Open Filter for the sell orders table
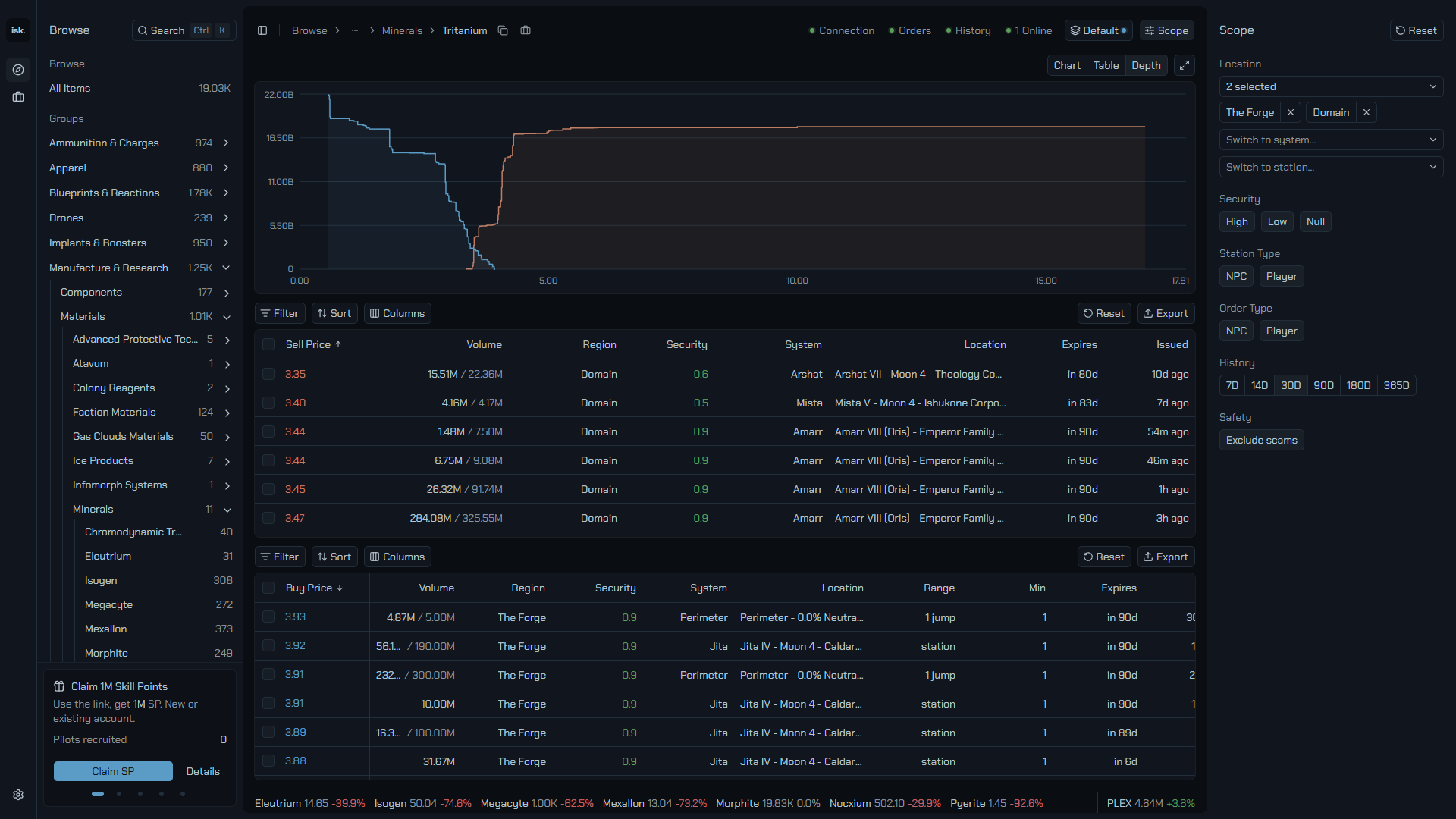This screenshot has width=1456, height=819. [280, 313]
